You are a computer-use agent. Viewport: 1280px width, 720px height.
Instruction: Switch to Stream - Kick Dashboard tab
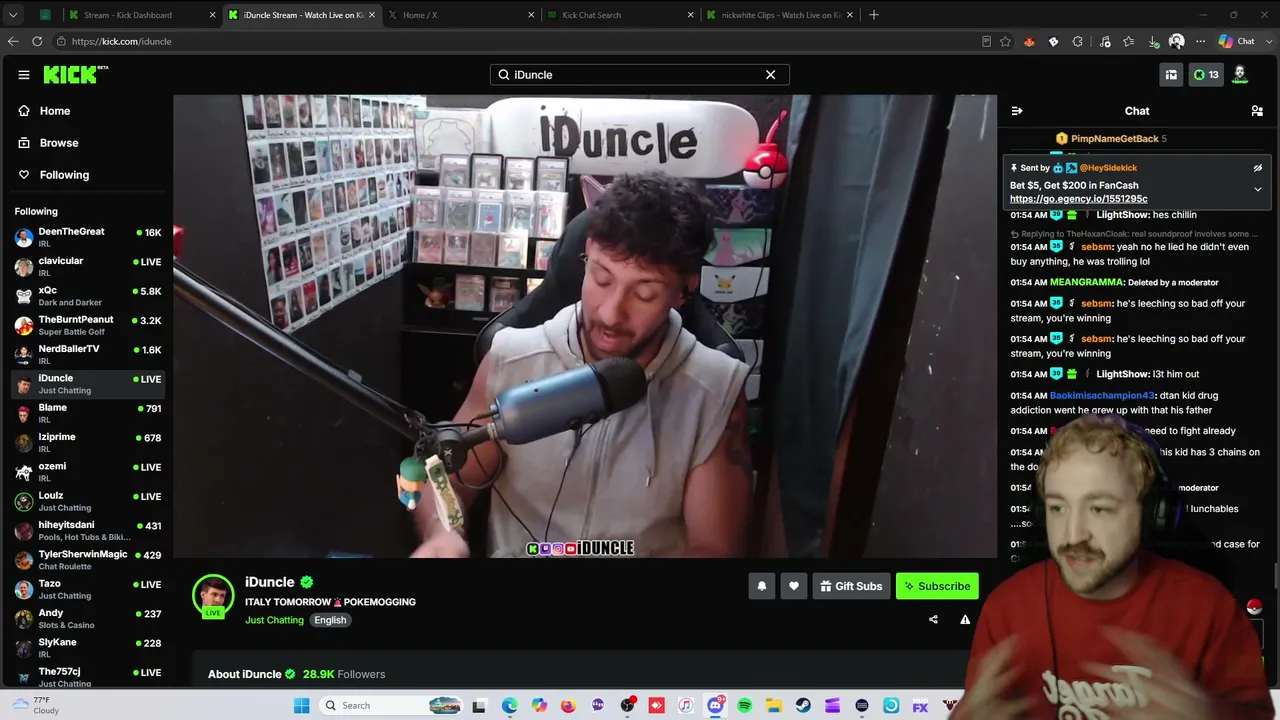[x=141, y=15]
